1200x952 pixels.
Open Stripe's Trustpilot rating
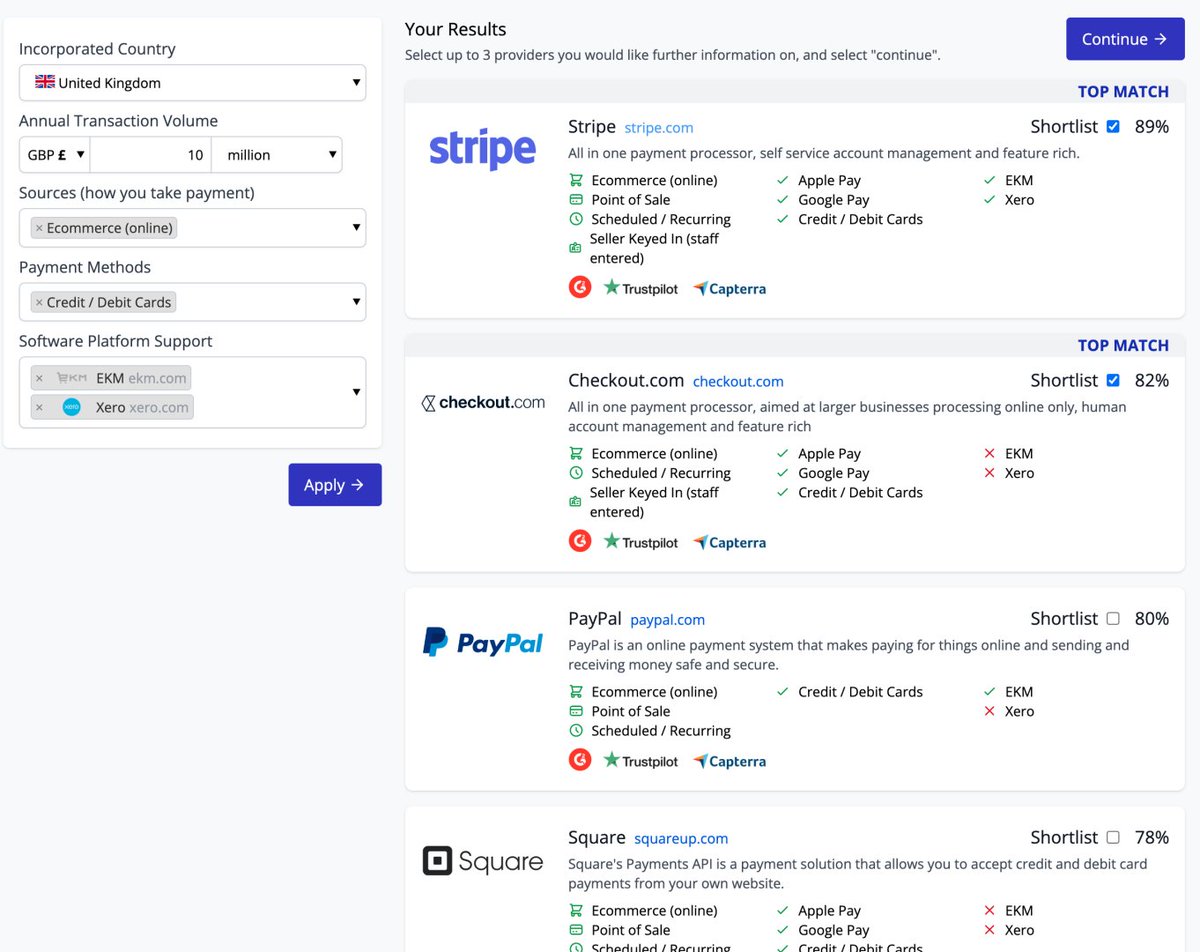point(641,288)
